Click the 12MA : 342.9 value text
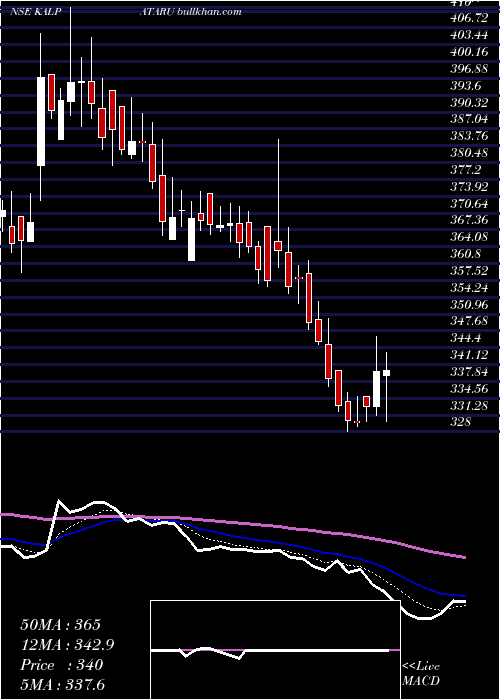Screen dimensions: 500x700 (67, 645)
